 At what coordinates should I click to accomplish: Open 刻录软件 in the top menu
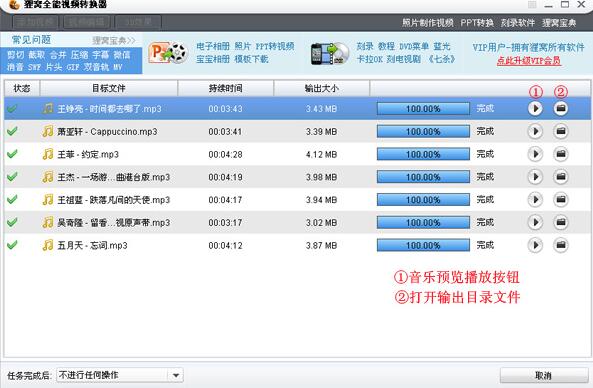click(x=518, y=23)
